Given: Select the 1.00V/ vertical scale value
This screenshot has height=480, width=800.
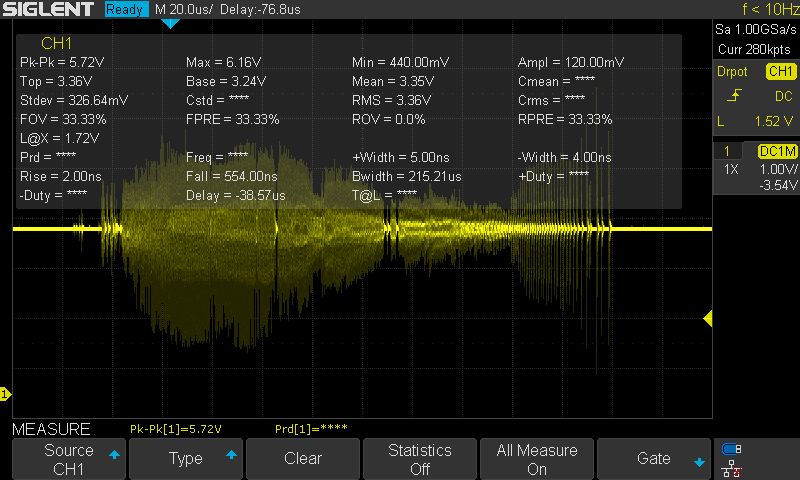Looking at the screenshot, I should click(x=778, y=169).
